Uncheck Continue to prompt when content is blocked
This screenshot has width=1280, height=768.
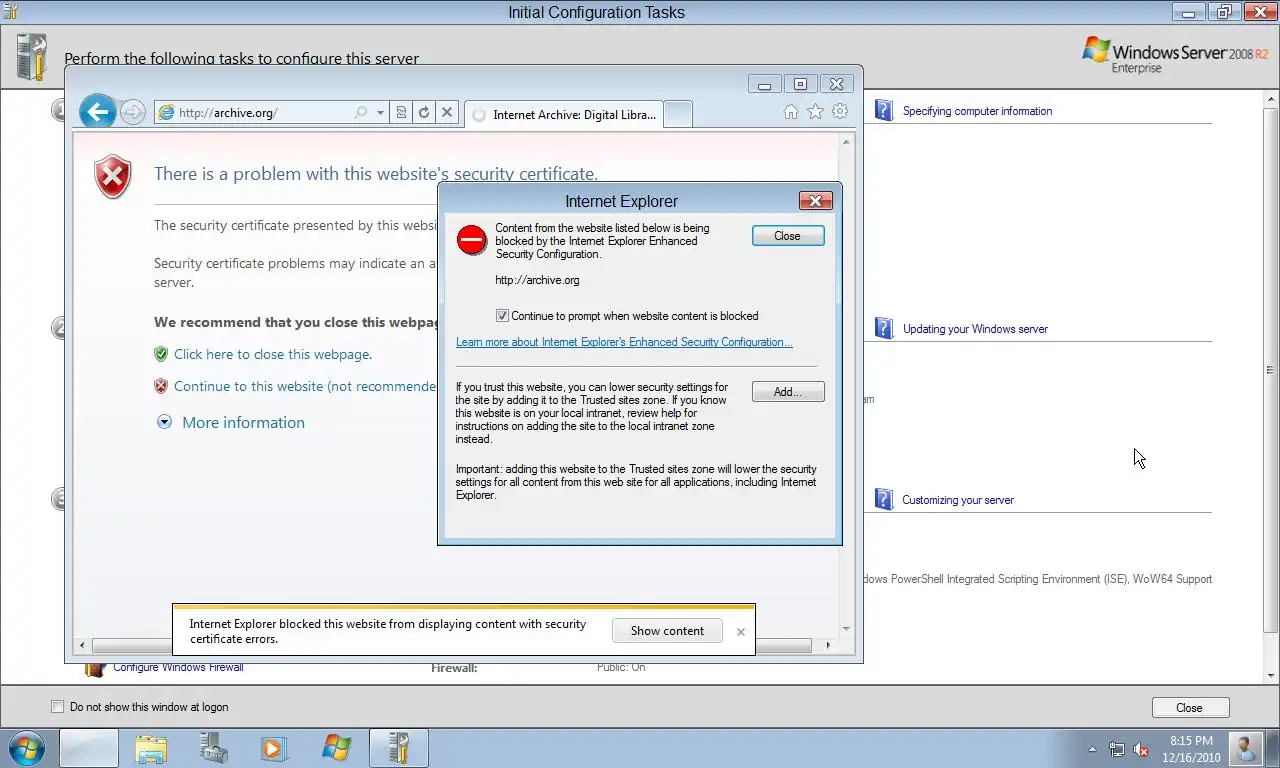pyautogui.click(x=502, y=316)
